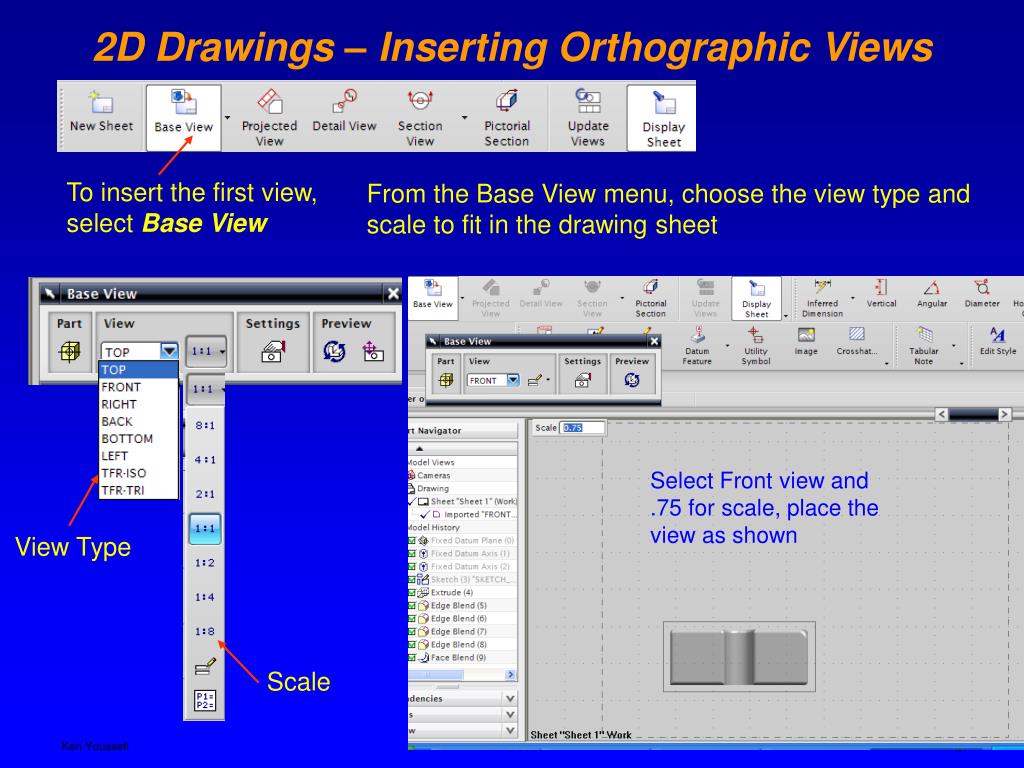Click the Vertical dimension tool
1024x768 pixels.
(x=881, y=294)
